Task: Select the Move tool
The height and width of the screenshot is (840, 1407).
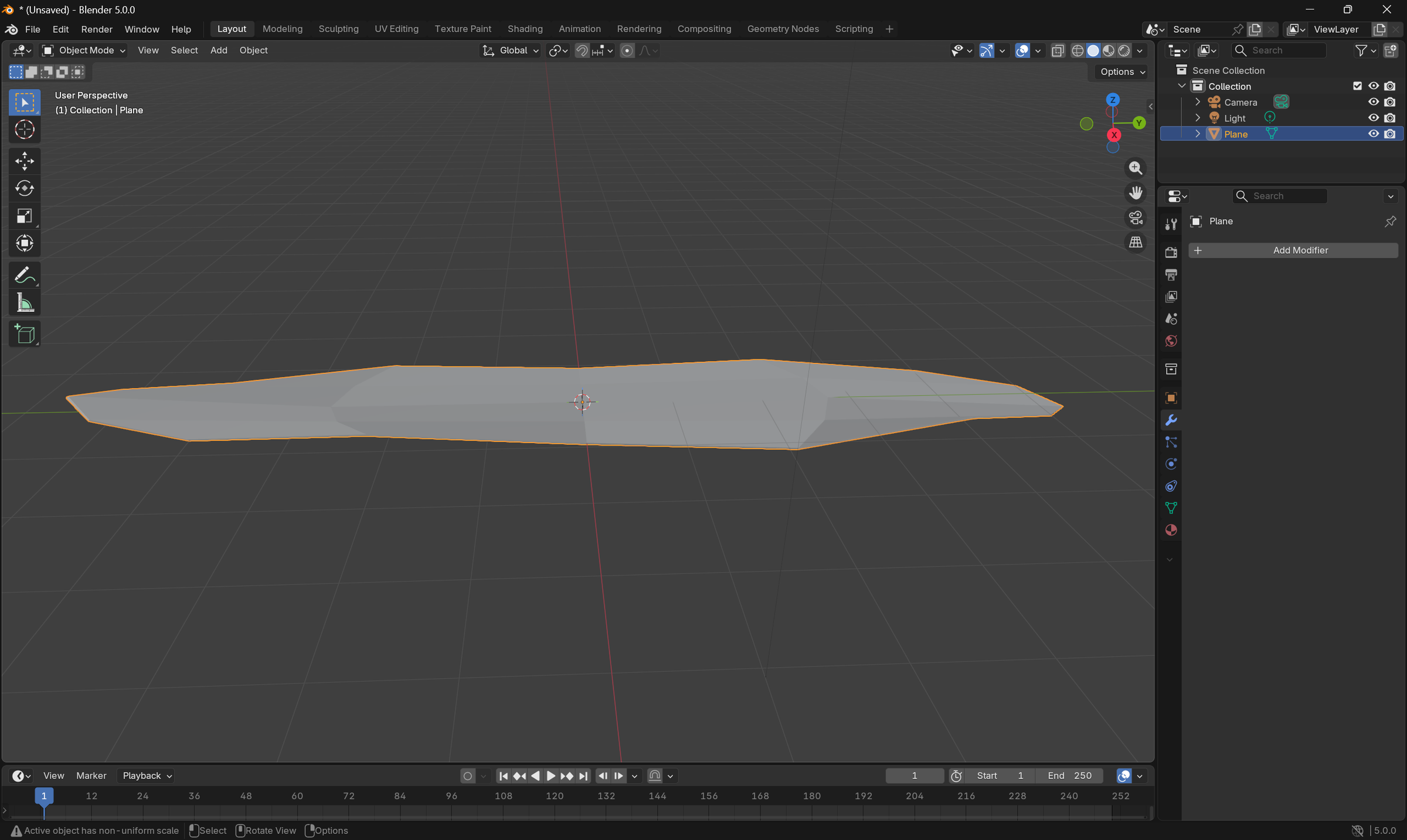Action: [x=24, y=161]
